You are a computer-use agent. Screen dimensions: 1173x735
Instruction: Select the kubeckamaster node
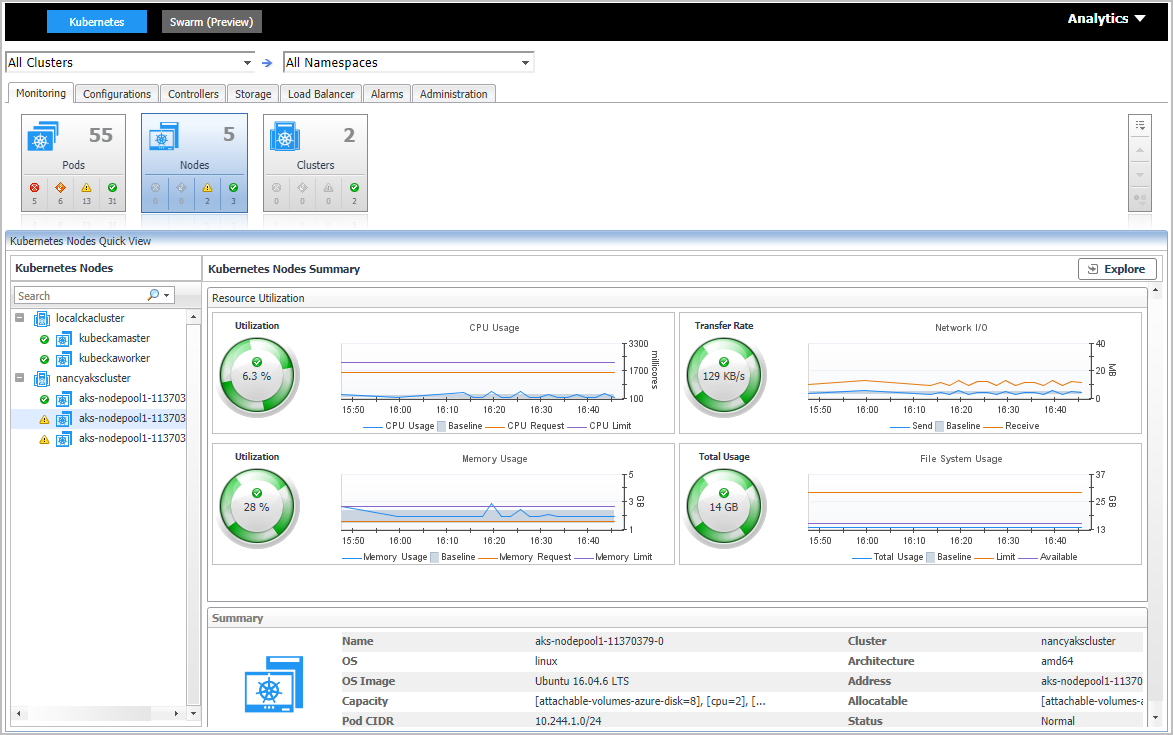[x=114, y=339]
